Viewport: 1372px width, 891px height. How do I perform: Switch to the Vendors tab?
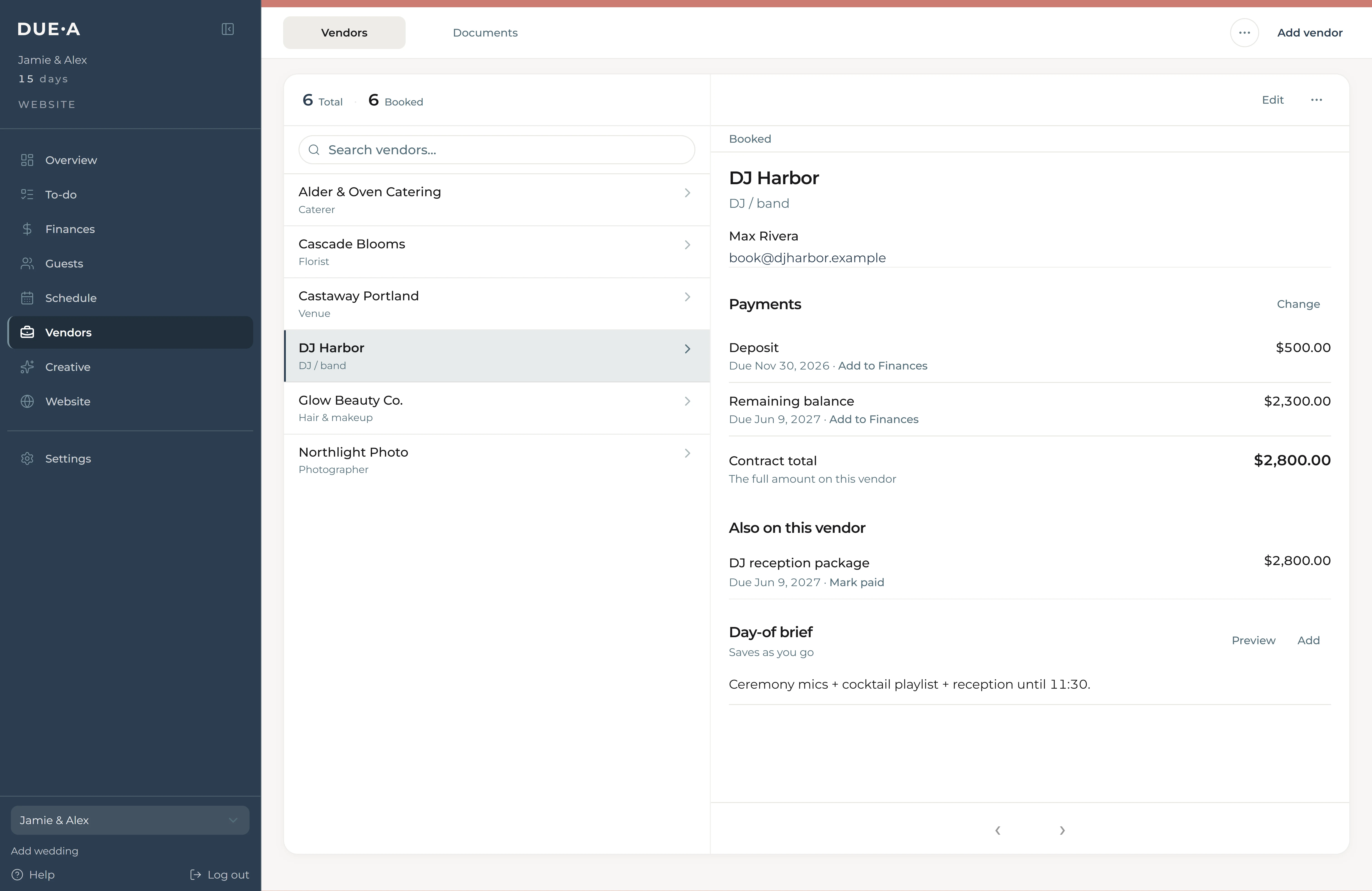[344, 33]
